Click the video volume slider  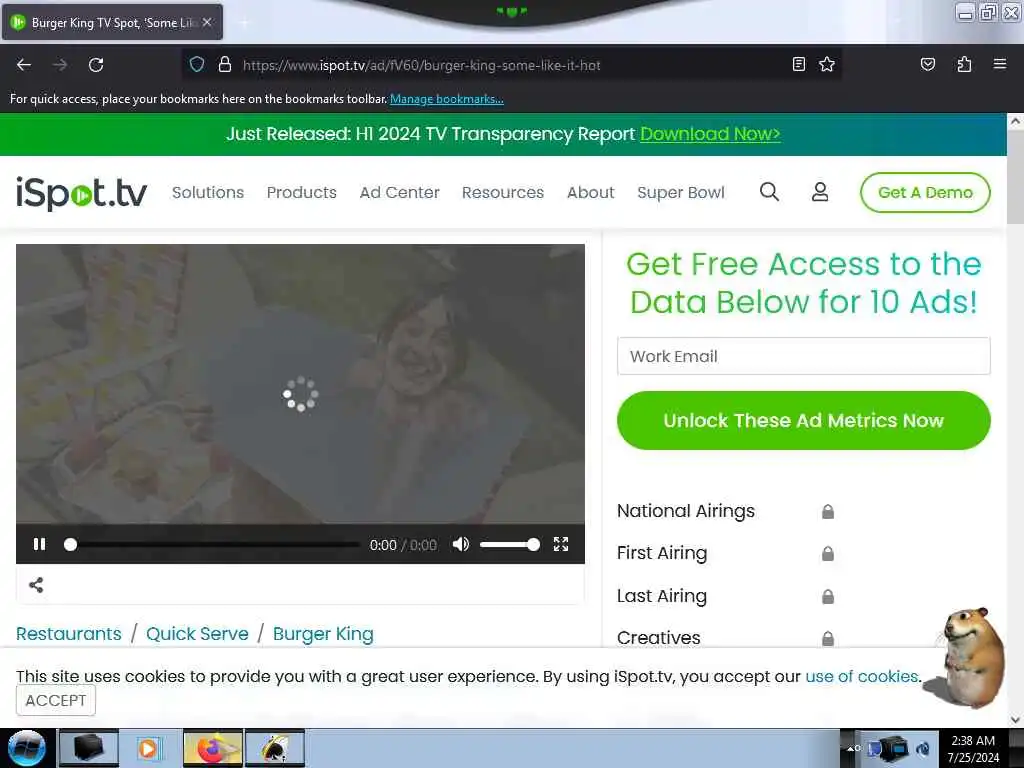(509, 544)
